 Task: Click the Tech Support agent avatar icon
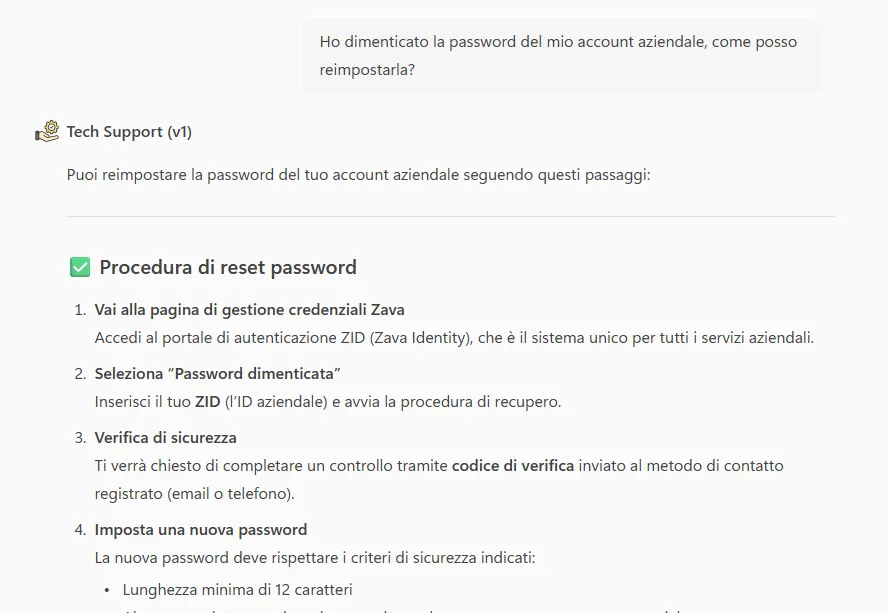pyautogui.click(x=47, y=131)
